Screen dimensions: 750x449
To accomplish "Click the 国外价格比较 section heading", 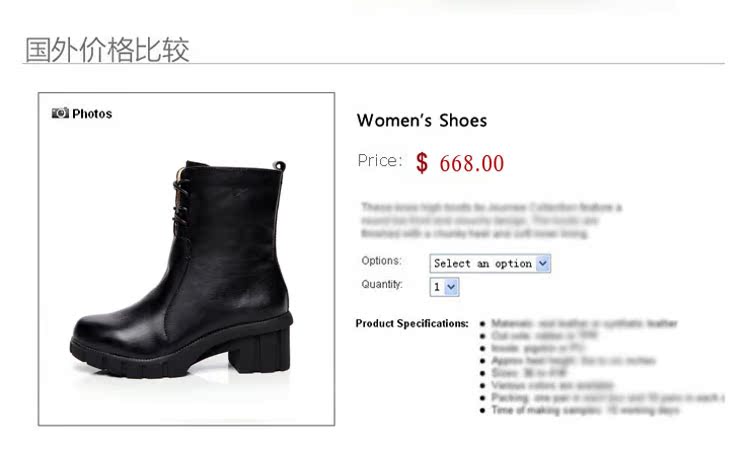I will point(107,50).
